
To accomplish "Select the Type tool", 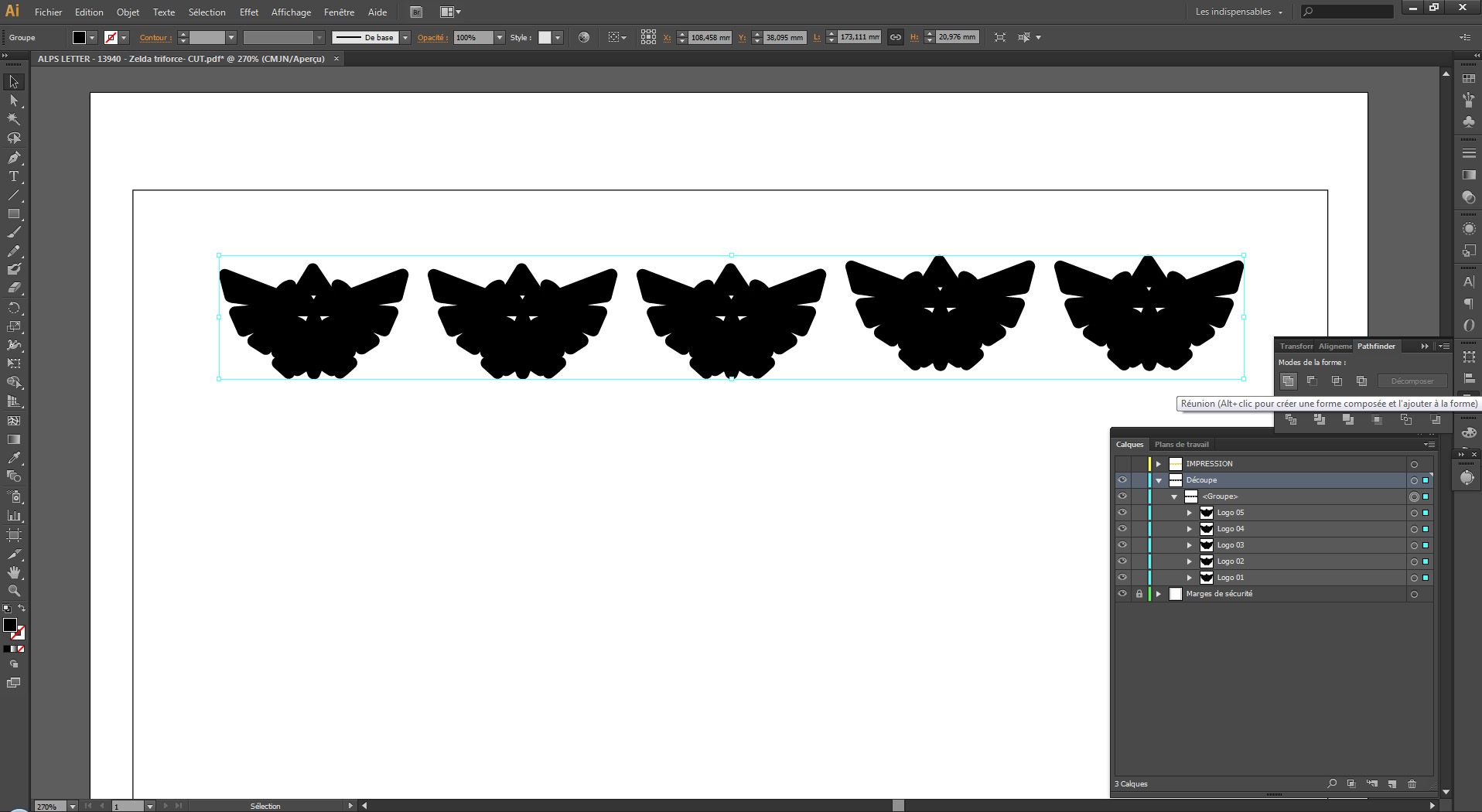I will [14, 176].
